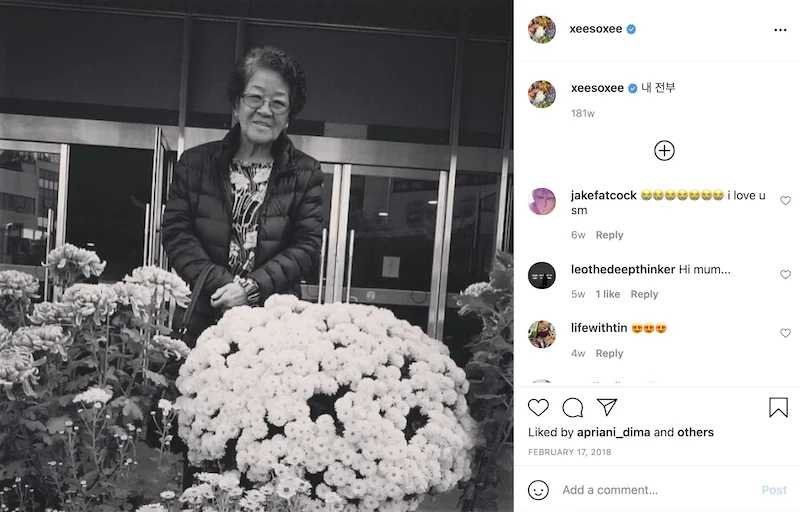This screenshot has height=512, width=800.
Task: Load more comments with the plus circle
Action: tap(664, 150)
